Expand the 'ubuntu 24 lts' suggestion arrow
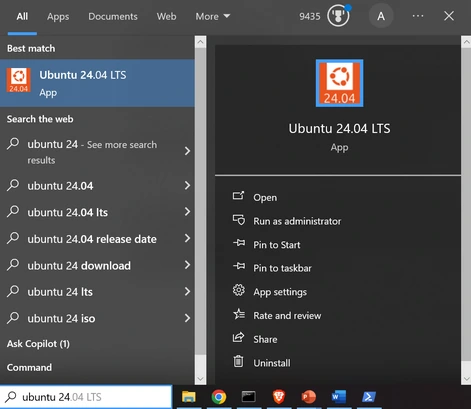Screen dimensions: 471x409 (x=187, y=292)
